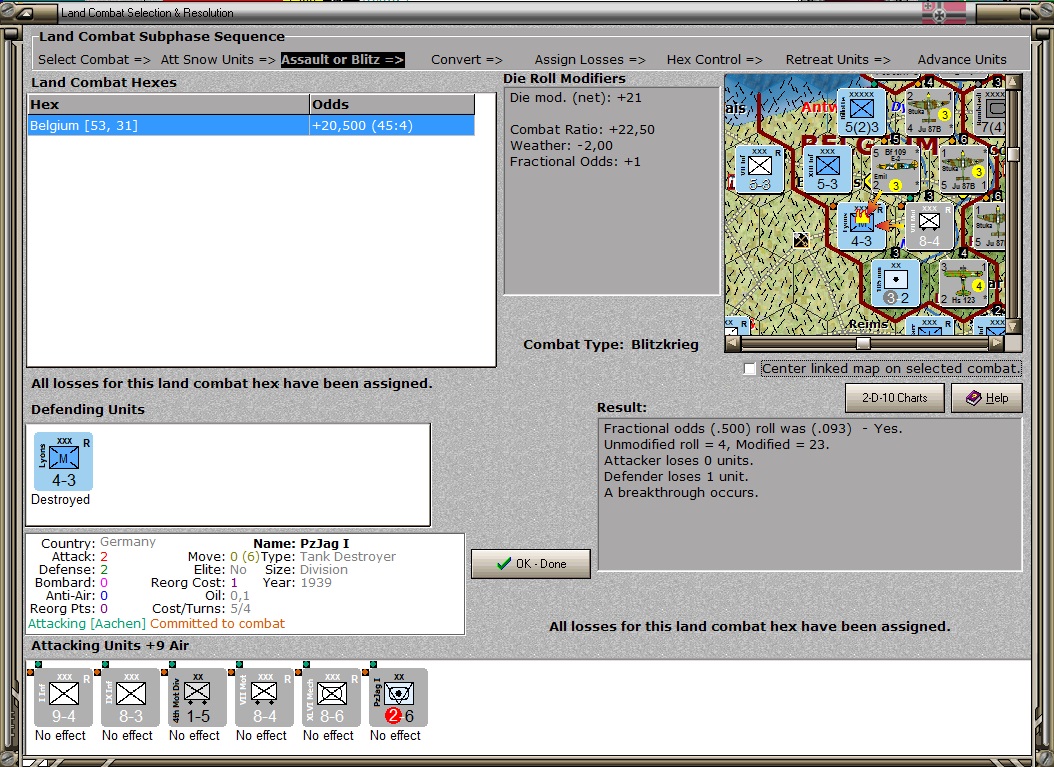Click the Odds column header

[392, 104]
